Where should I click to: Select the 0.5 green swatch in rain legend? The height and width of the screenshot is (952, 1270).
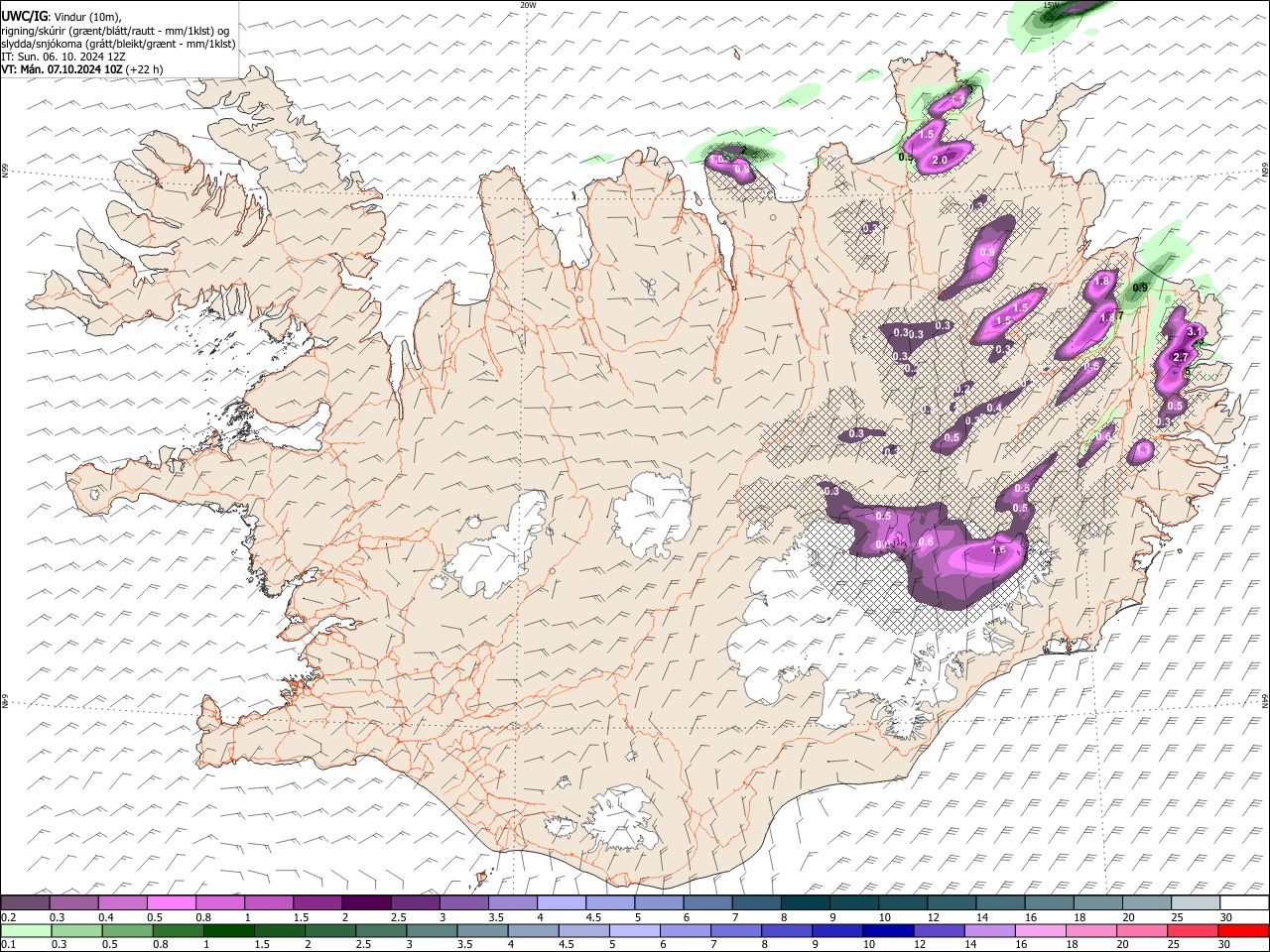point(127,930)
